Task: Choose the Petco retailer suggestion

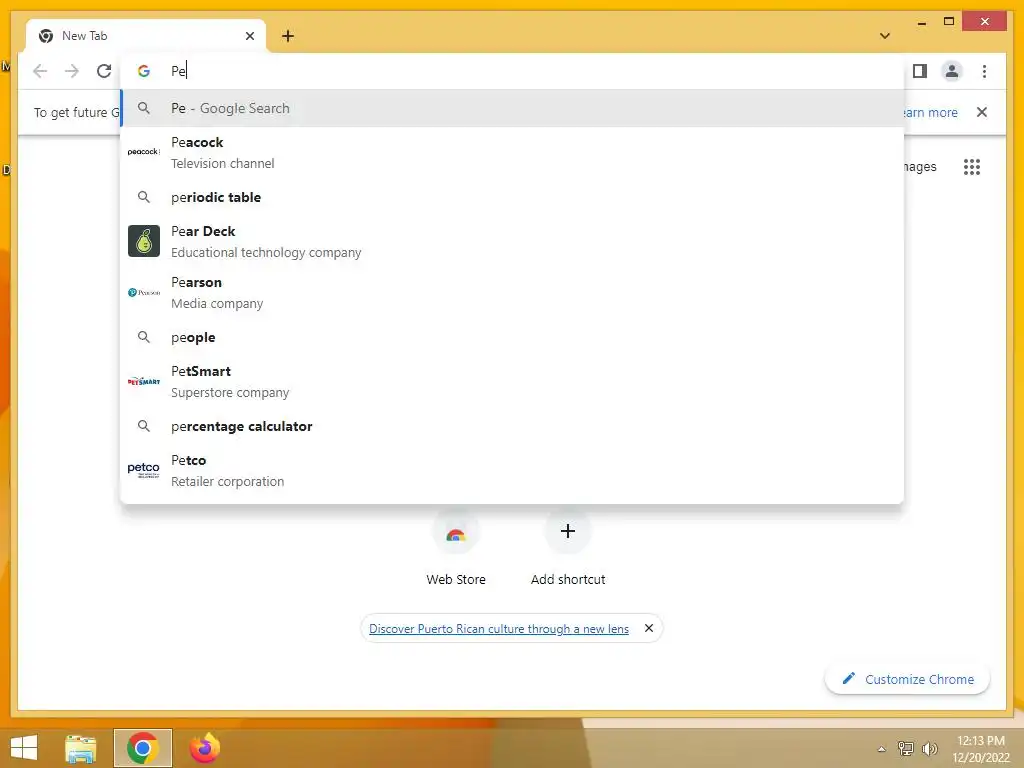Action: tap(512, 470)
